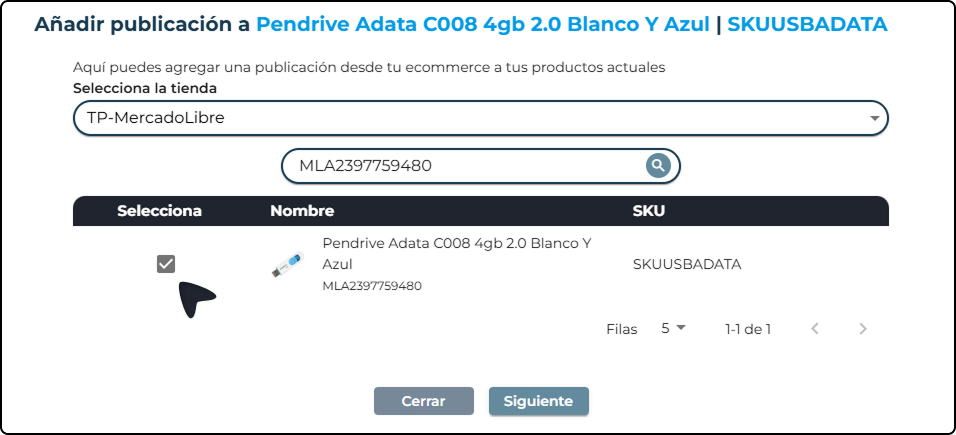Go to previous page chevron
The image size is (956, 435).
[x=815, y=328]
